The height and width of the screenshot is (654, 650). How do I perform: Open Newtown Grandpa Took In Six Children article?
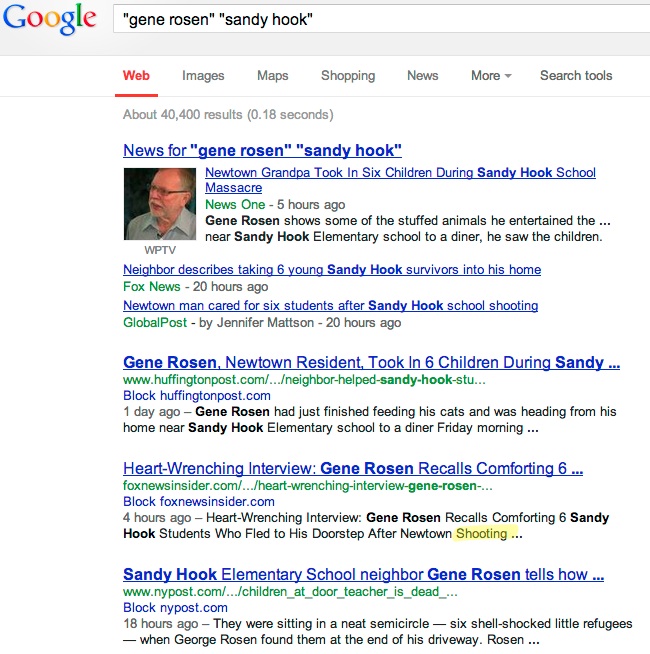coord(400,180)
